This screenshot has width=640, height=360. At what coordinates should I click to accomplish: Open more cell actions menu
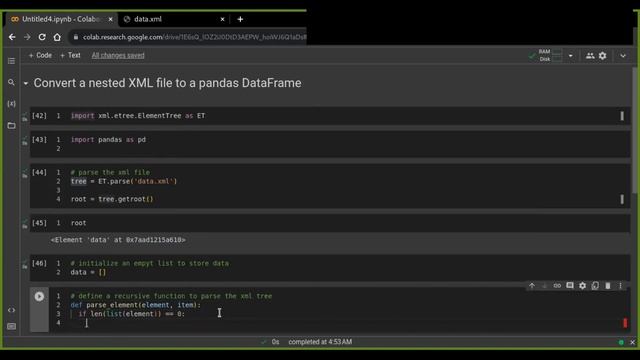[620, 286]
